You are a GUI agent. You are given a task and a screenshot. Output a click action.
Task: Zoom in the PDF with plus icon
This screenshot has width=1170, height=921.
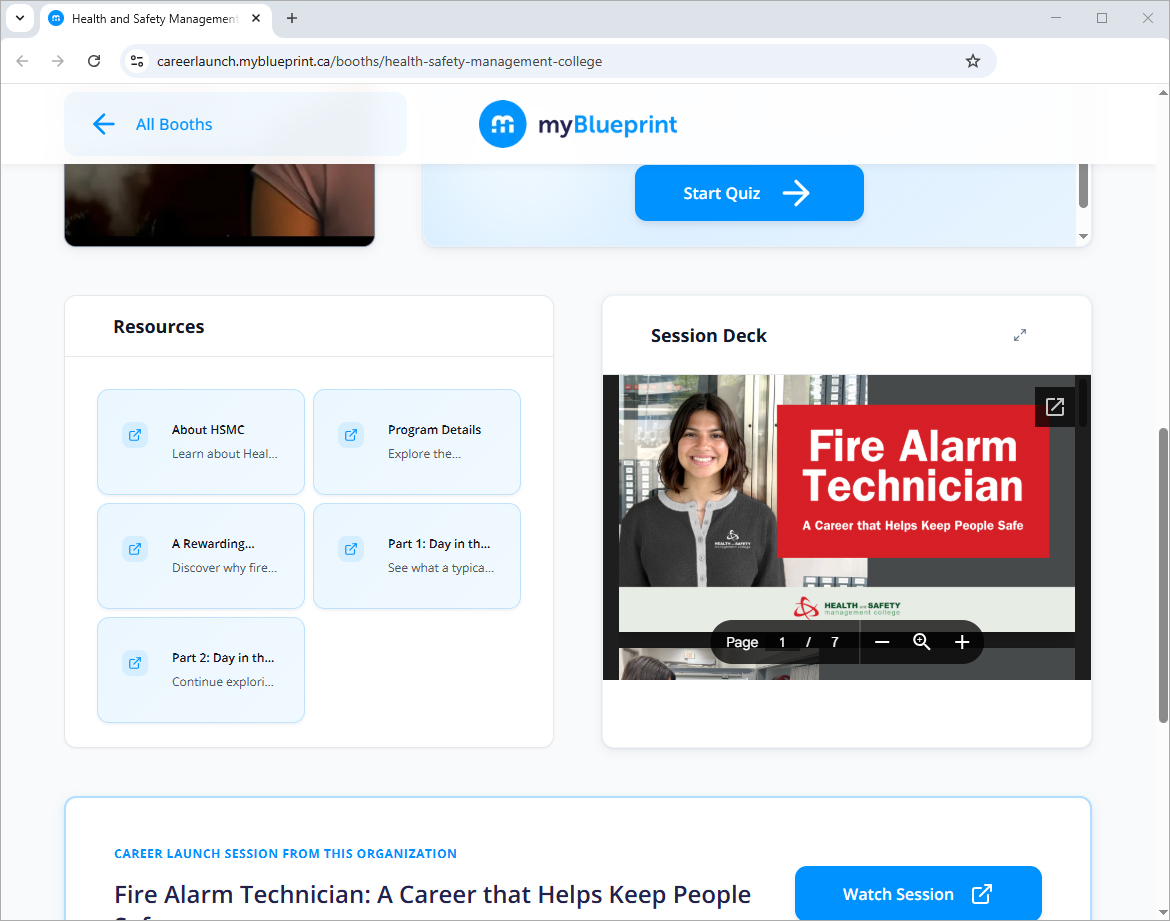(x=962, y=642)
